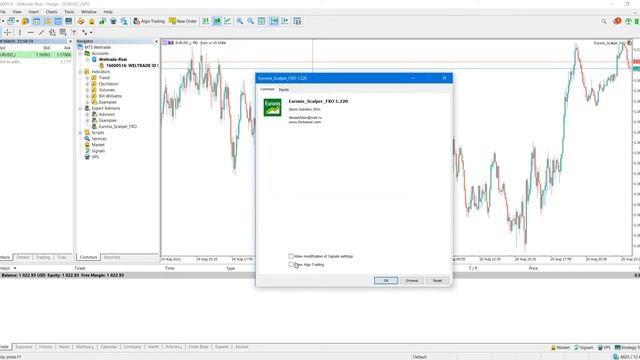Toggle the Navigator panel icon
This screenshot has width=640, height=360.
click(47, 21)
